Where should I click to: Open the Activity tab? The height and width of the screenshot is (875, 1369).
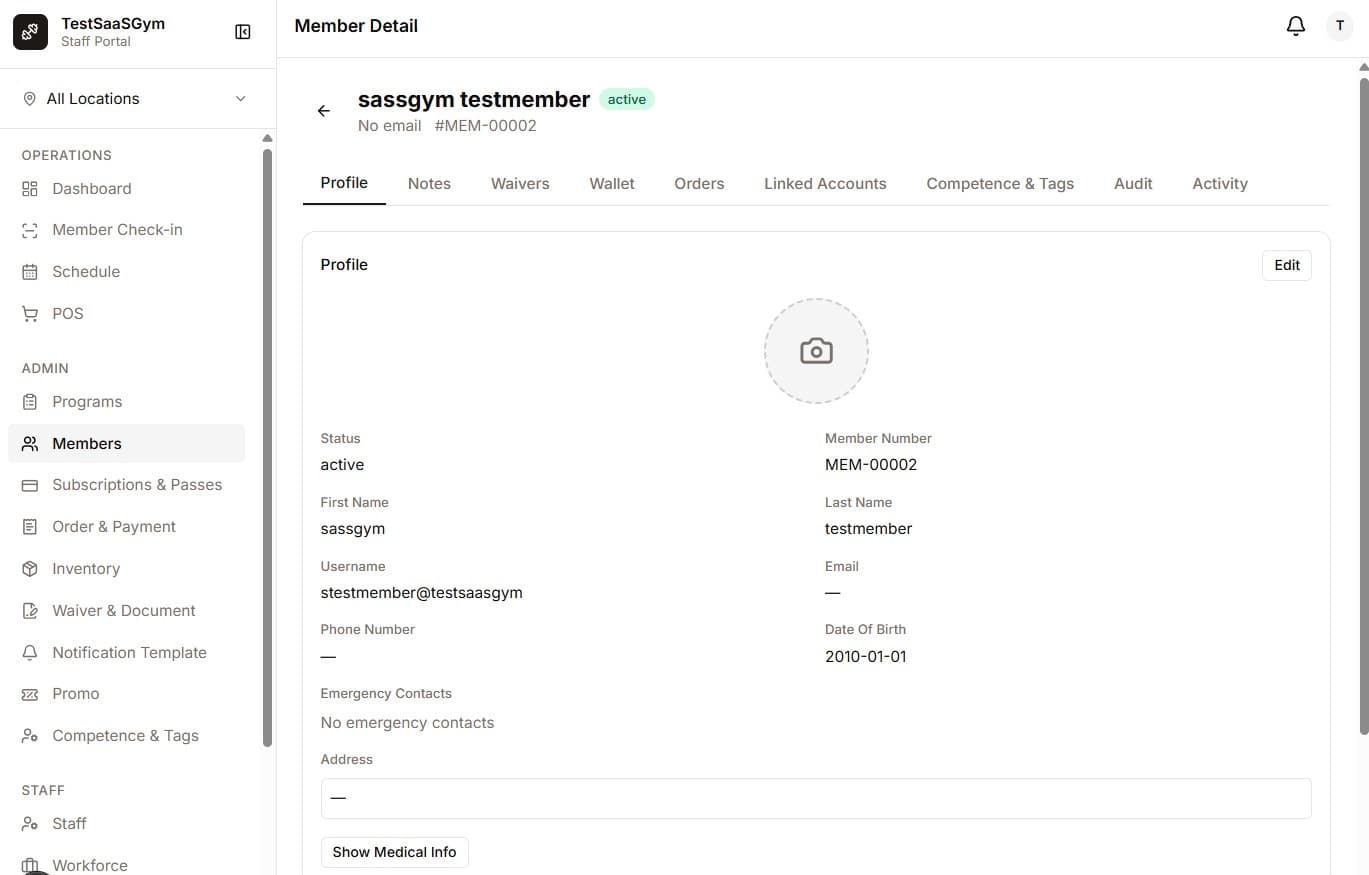[1220, 184]
